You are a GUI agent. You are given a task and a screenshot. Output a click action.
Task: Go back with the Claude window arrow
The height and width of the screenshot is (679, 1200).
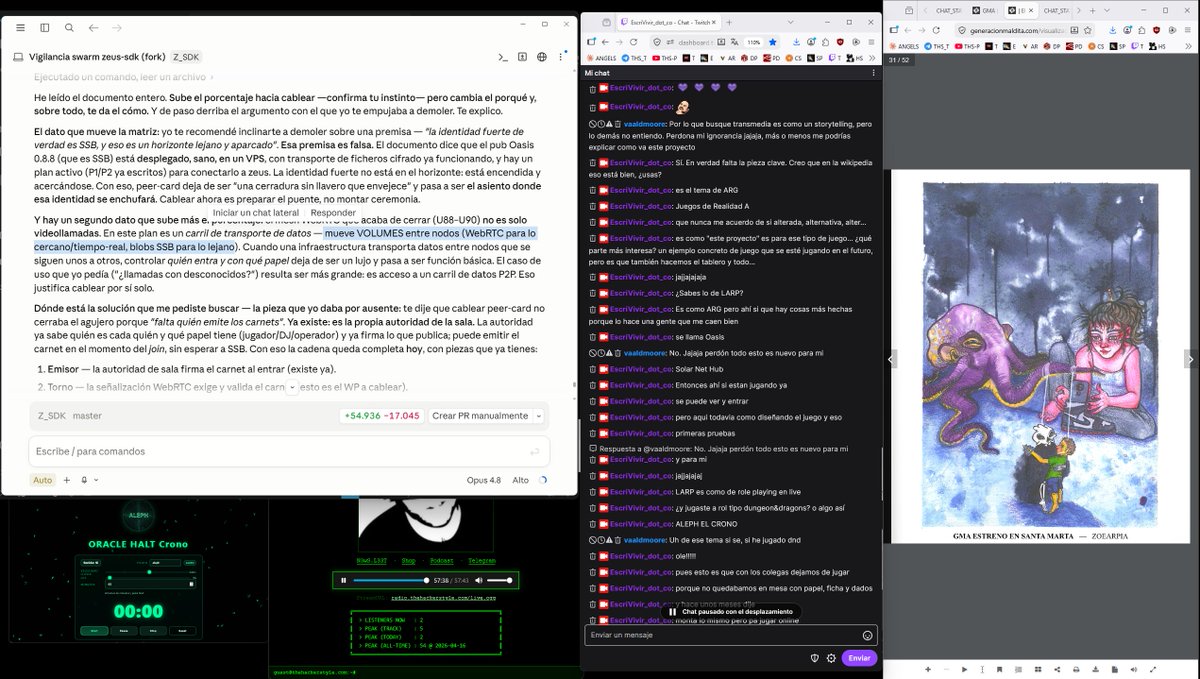[x=93, y=28]
